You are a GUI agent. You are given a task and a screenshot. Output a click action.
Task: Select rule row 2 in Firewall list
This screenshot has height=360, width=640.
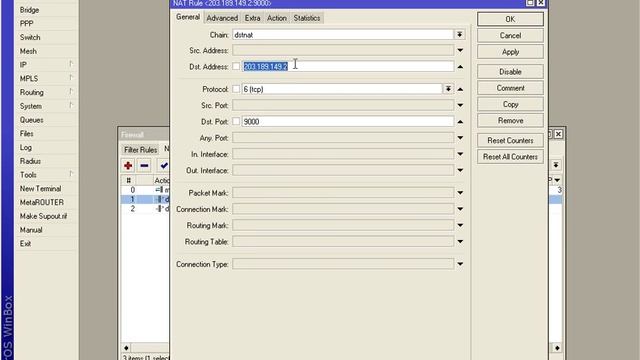pos(145,209)
